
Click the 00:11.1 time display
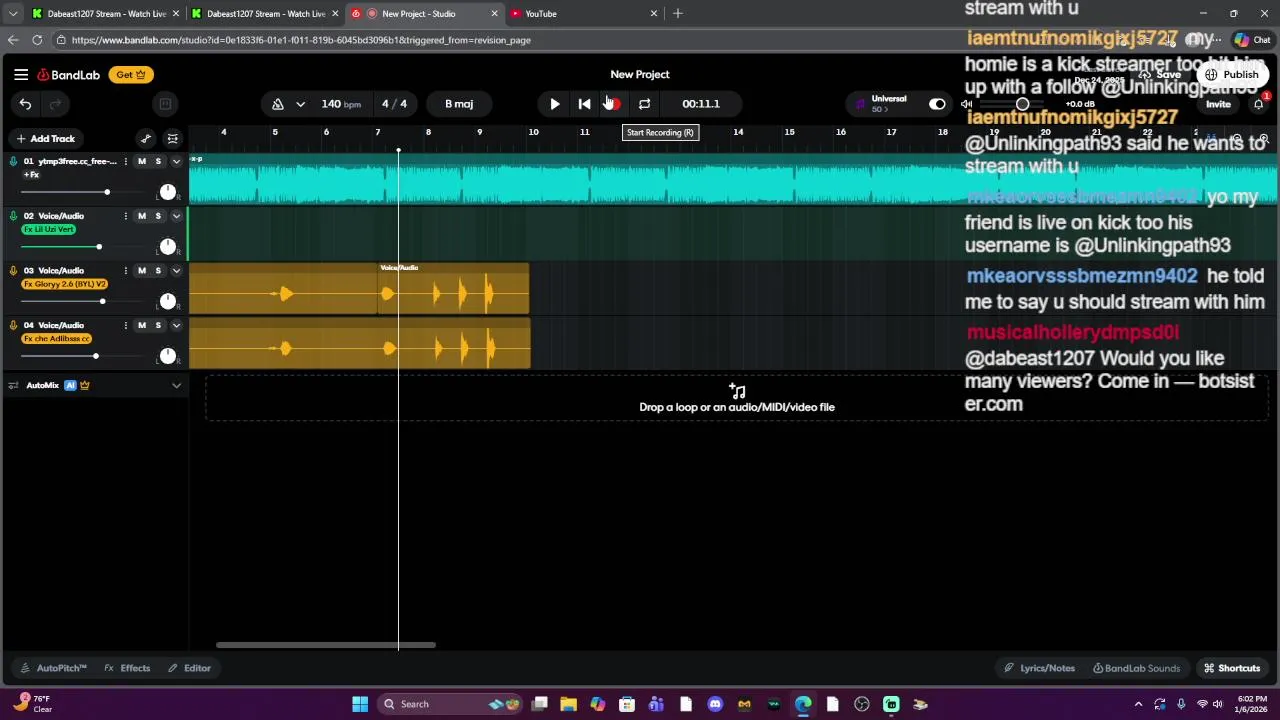point(701,104)
